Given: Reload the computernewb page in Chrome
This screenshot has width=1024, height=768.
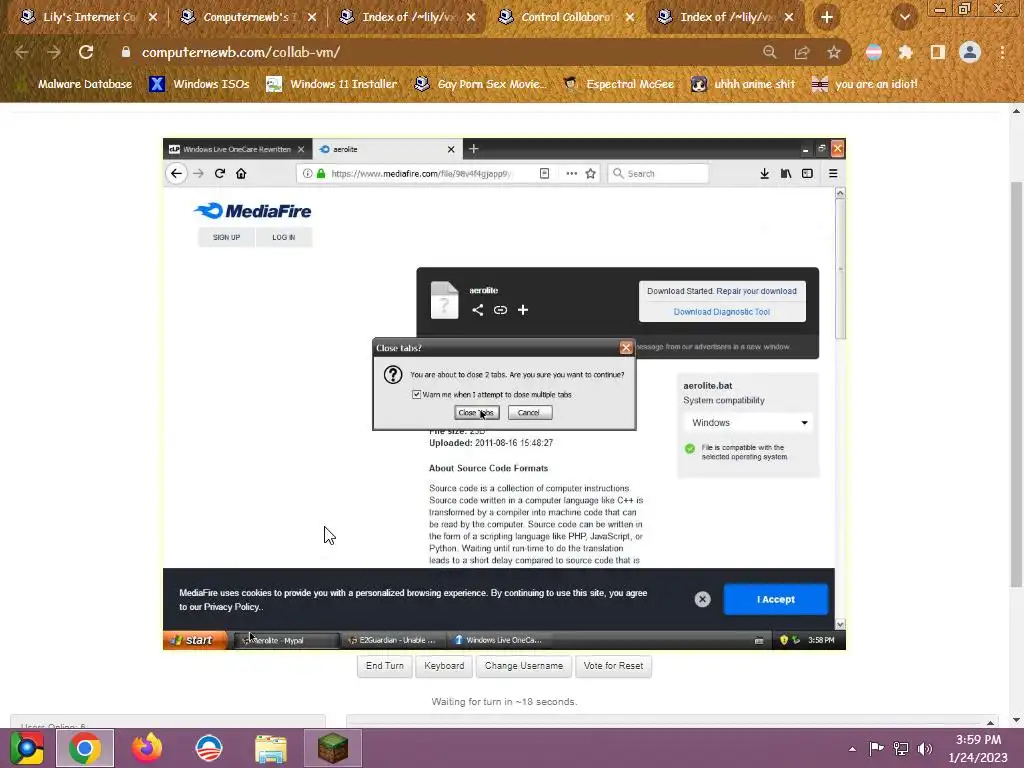Looking at the screenshot, I should (x=86, y=52).
